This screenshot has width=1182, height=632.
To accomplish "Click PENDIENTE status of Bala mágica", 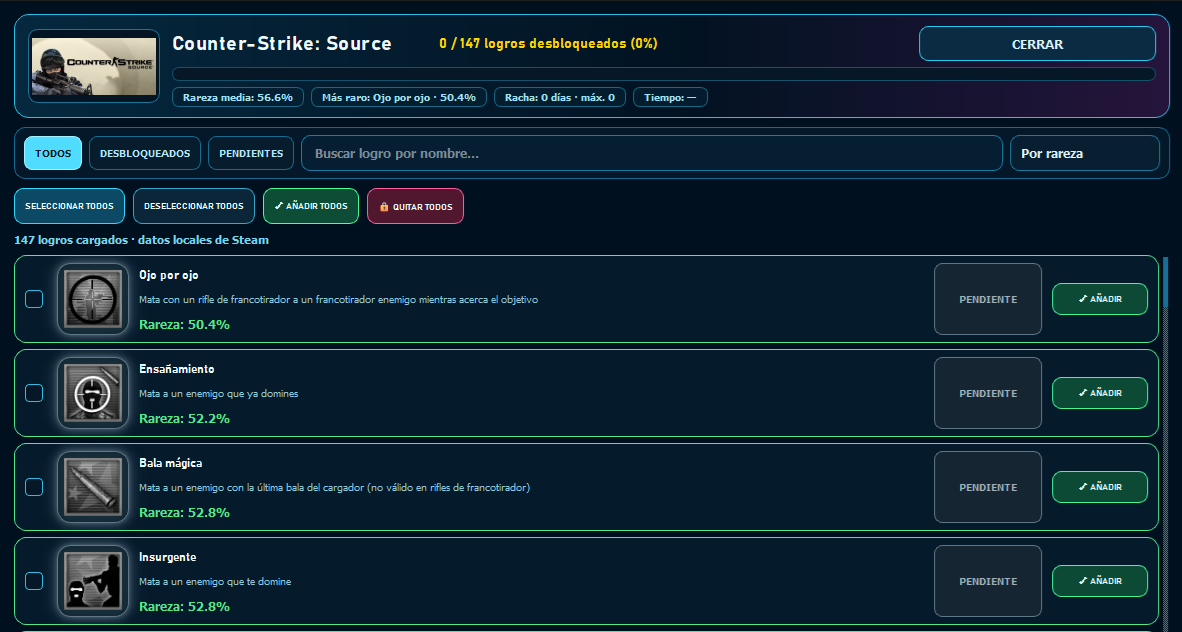I will click(988, 487).
